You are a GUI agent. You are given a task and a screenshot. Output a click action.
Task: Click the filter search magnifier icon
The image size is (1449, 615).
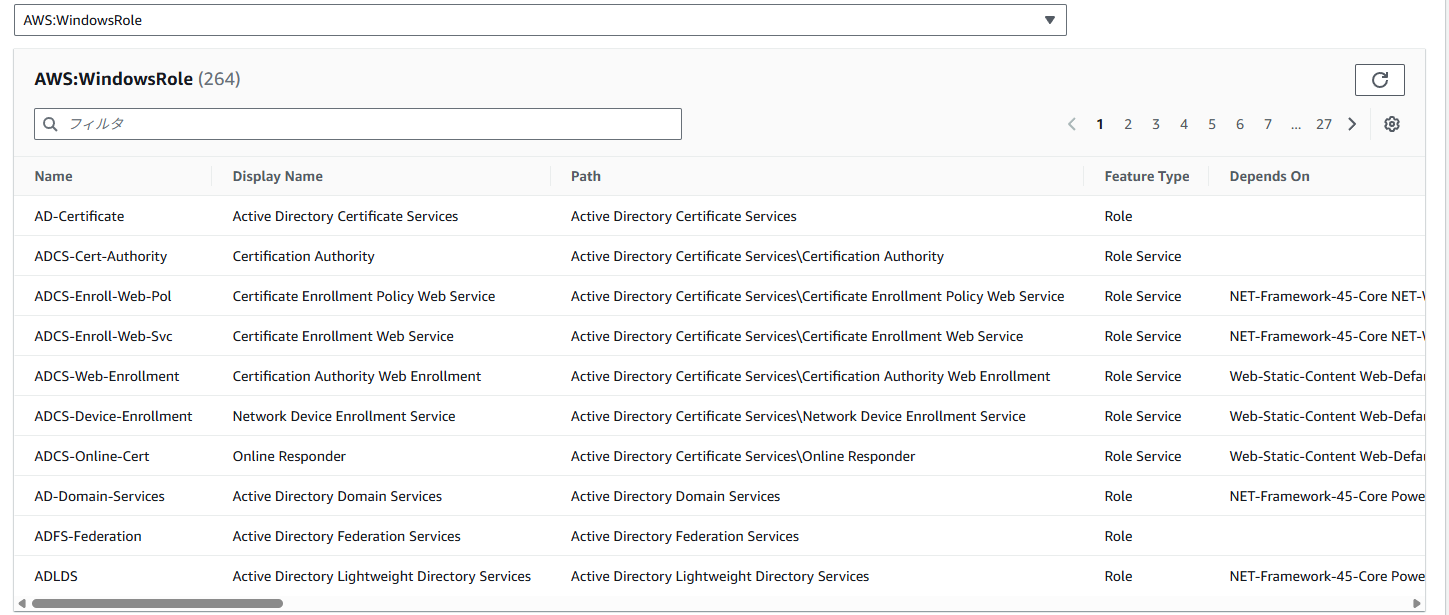51,124
